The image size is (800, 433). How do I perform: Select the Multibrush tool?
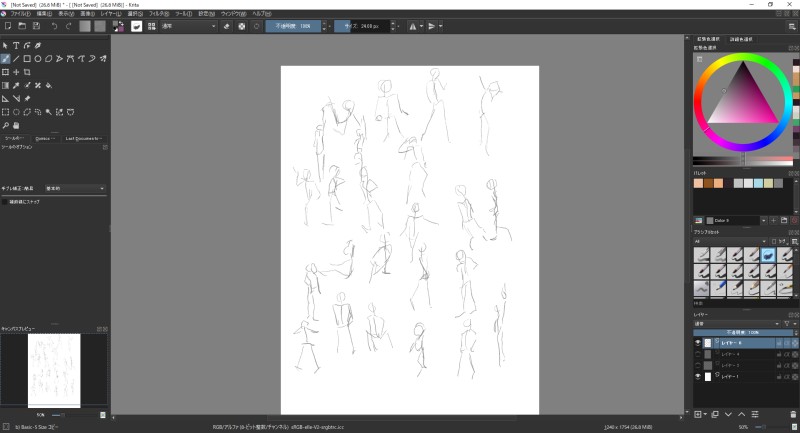pyautogui.click(x=103, y=59)
